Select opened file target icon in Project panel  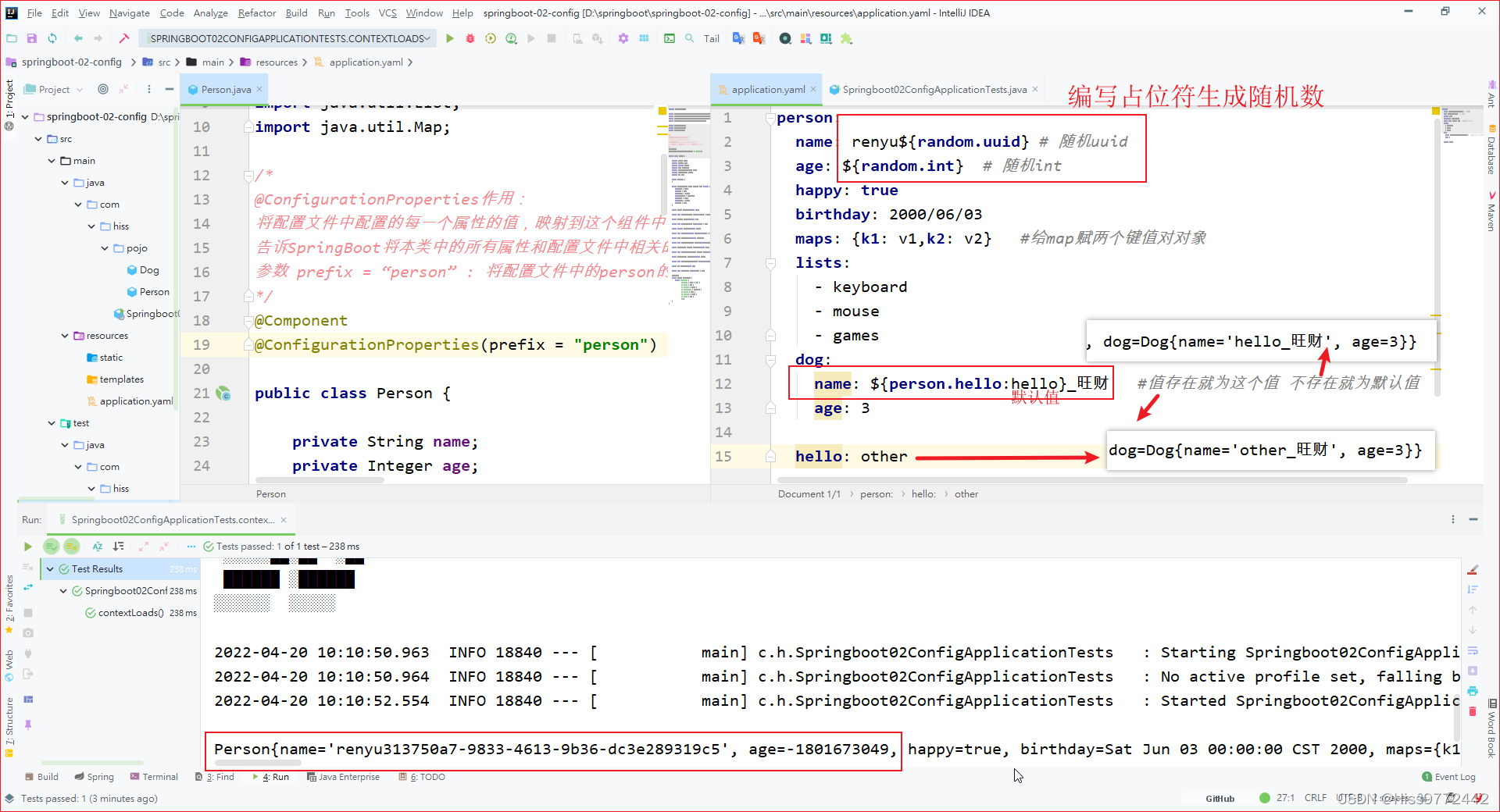(103, 89)
